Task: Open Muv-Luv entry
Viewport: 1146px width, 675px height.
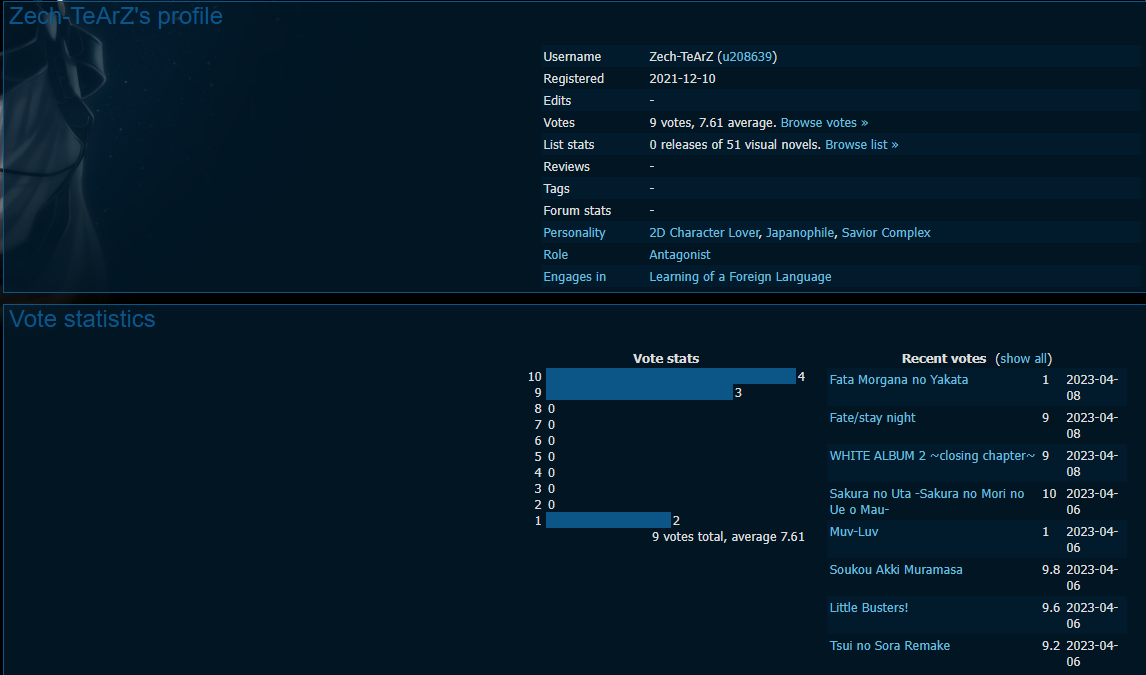Action: (x=854, y=532)
